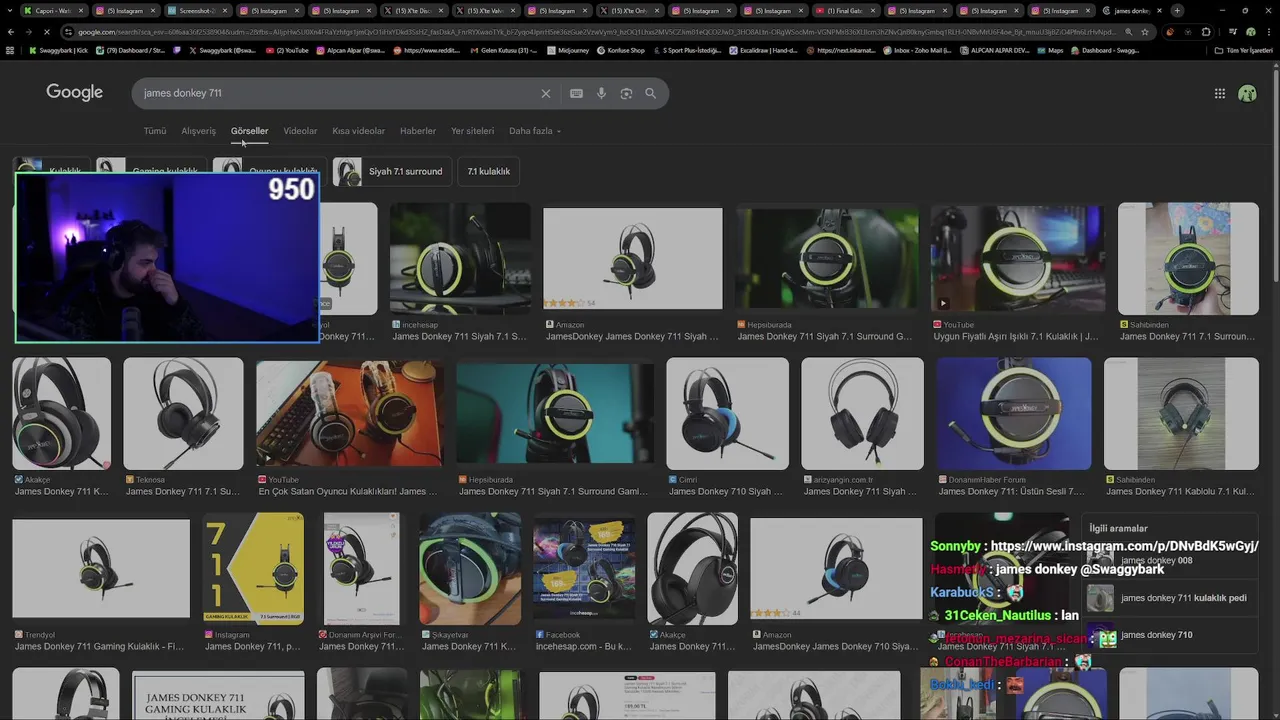Viewport: 1280px width, 720px height.
Task: Switch to the Haberler tab
Action: [x=418, y=131]
